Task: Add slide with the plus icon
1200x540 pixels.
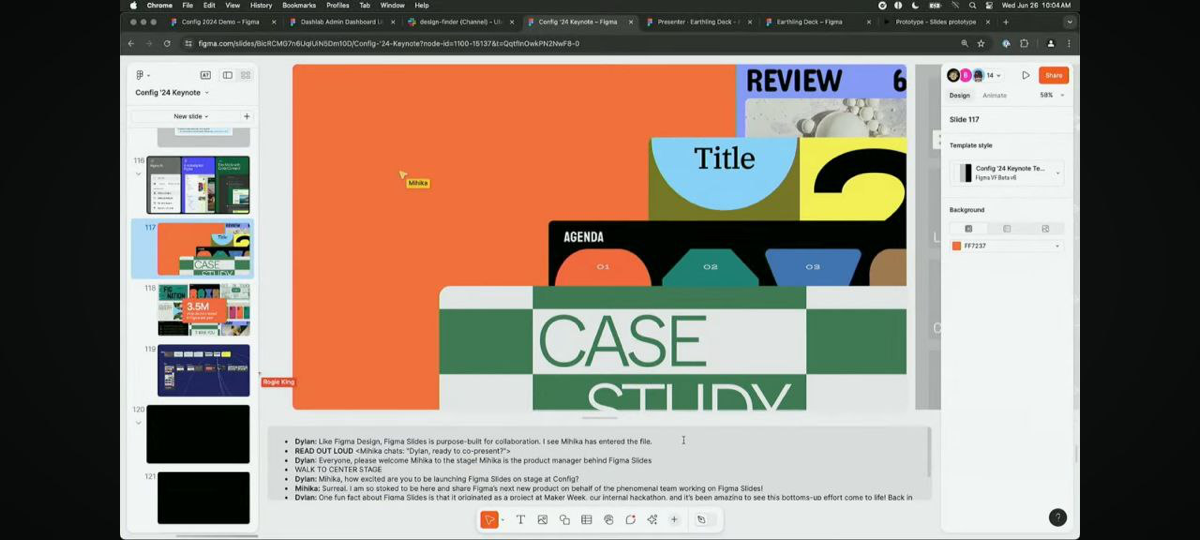Action: point(247,116)
